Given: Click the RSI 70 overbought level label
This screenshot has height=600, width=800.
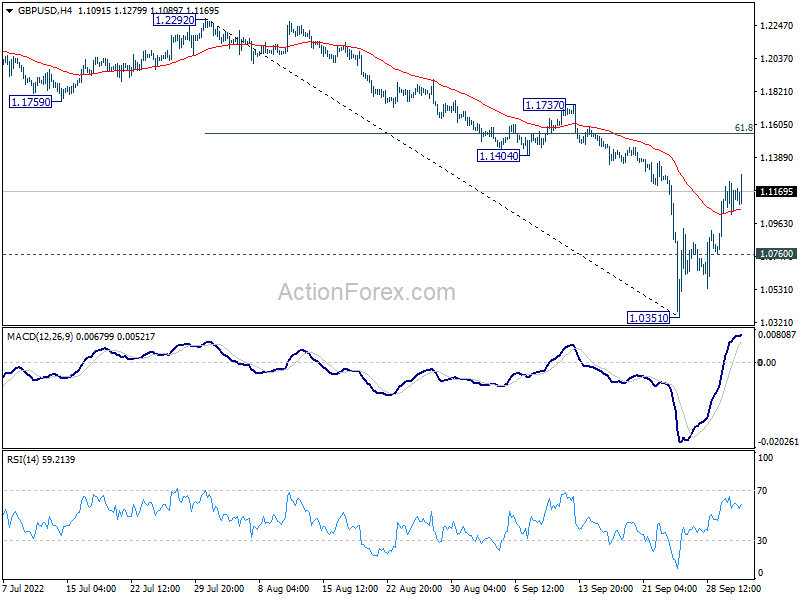Looking at the screenshot, I should [x=762, y=491].
